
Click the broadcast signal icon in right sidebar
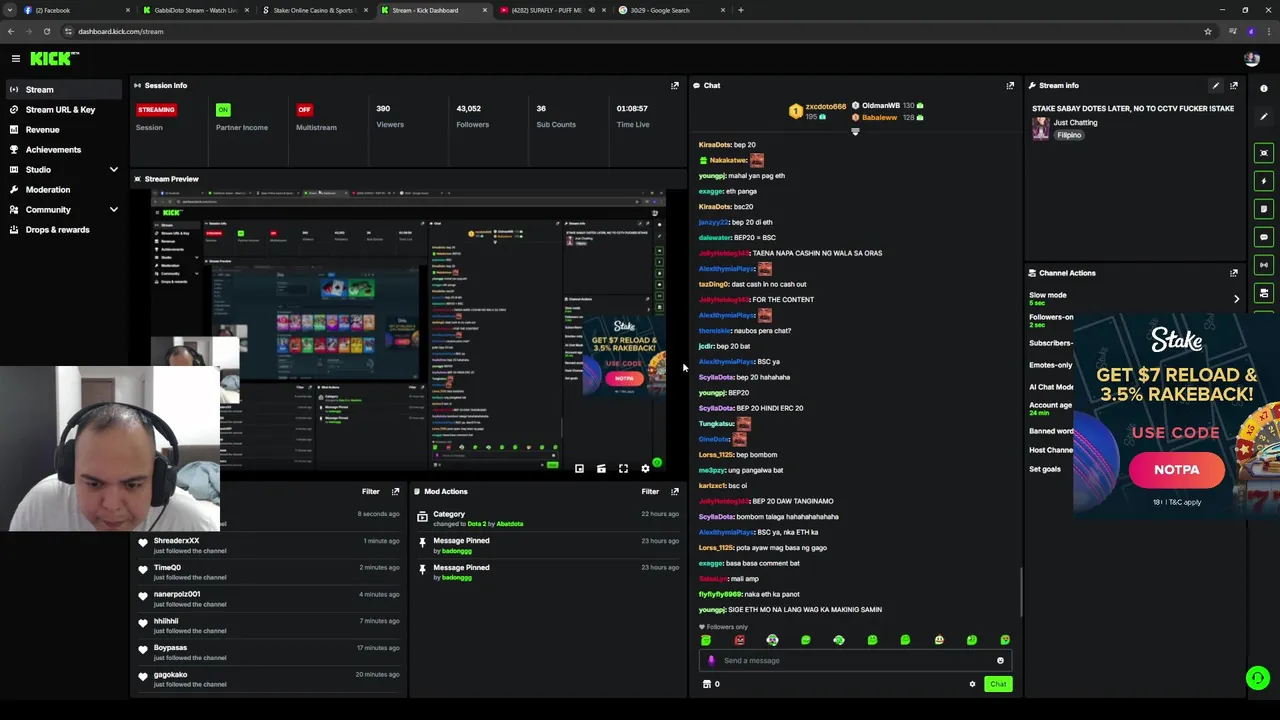coord(1264,265)
